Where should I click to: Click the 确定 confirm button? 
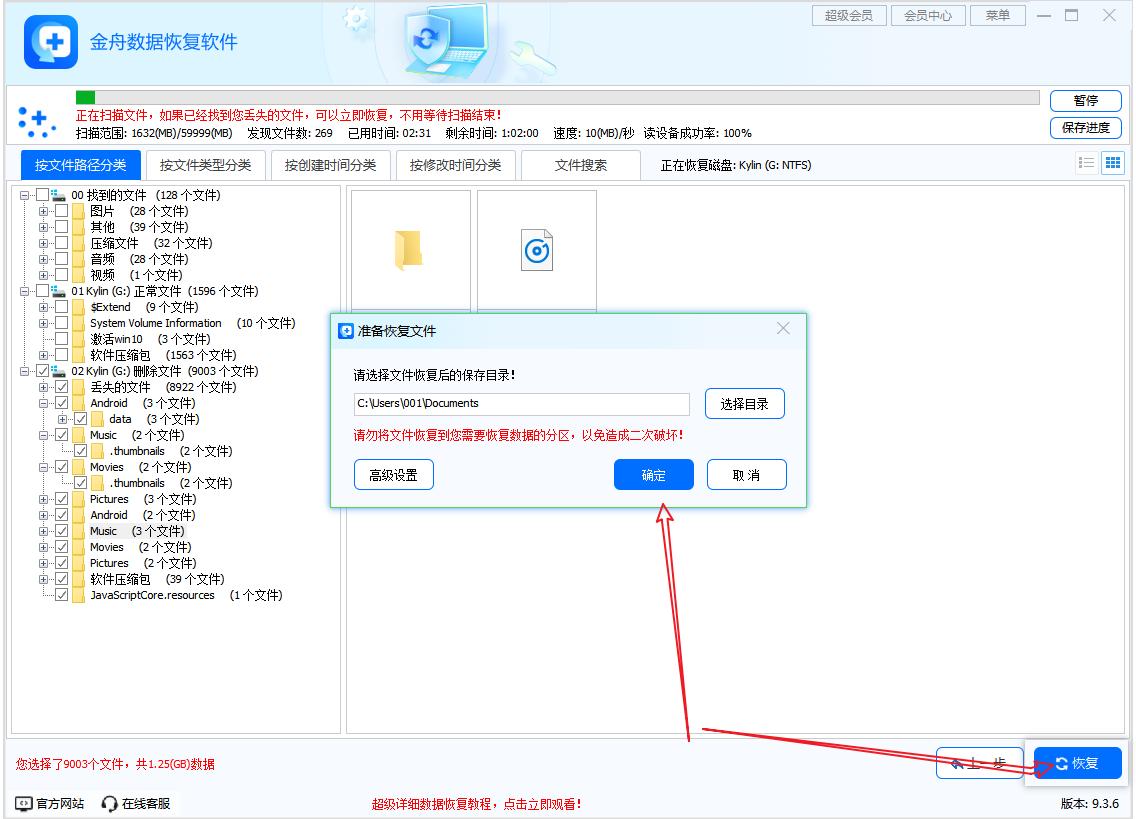[x=653, y=475]
